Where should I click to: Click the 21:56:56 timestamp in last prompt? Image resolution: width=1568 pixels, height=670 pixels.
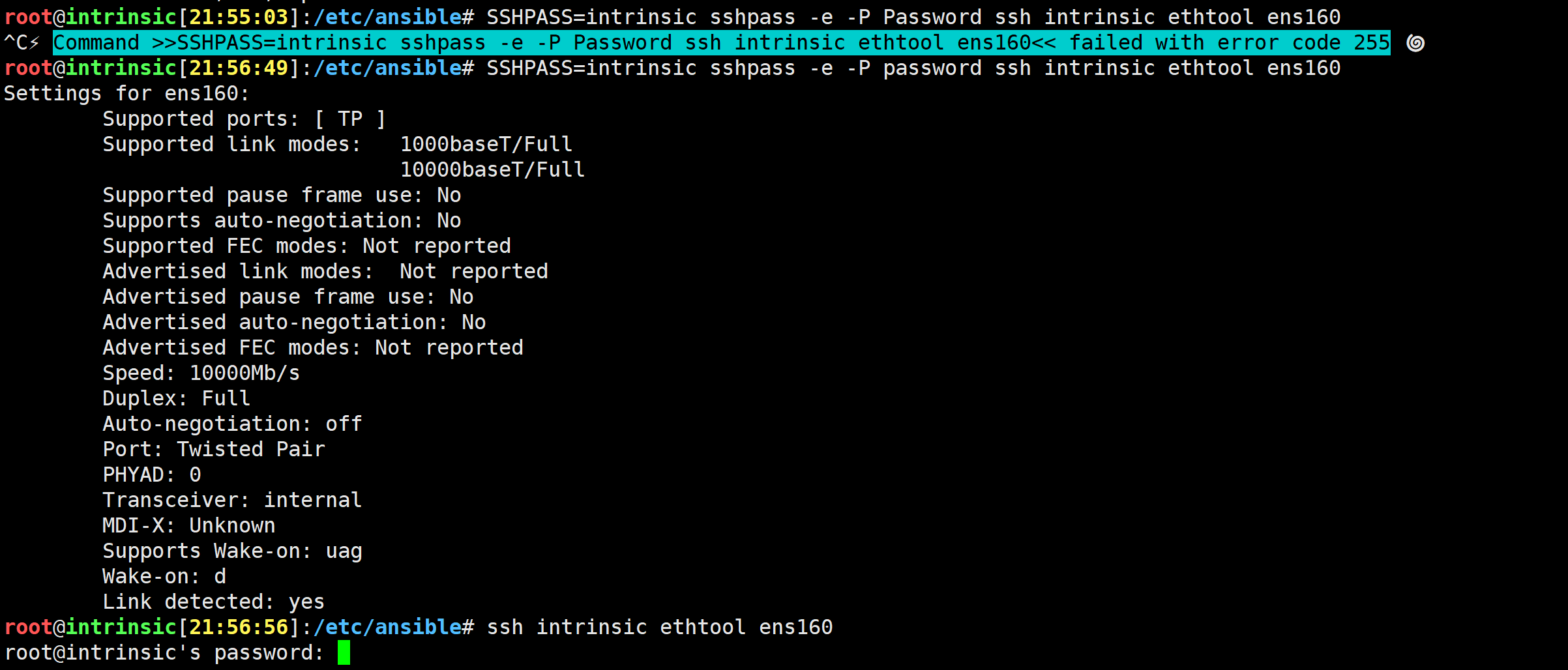(239, 628)
